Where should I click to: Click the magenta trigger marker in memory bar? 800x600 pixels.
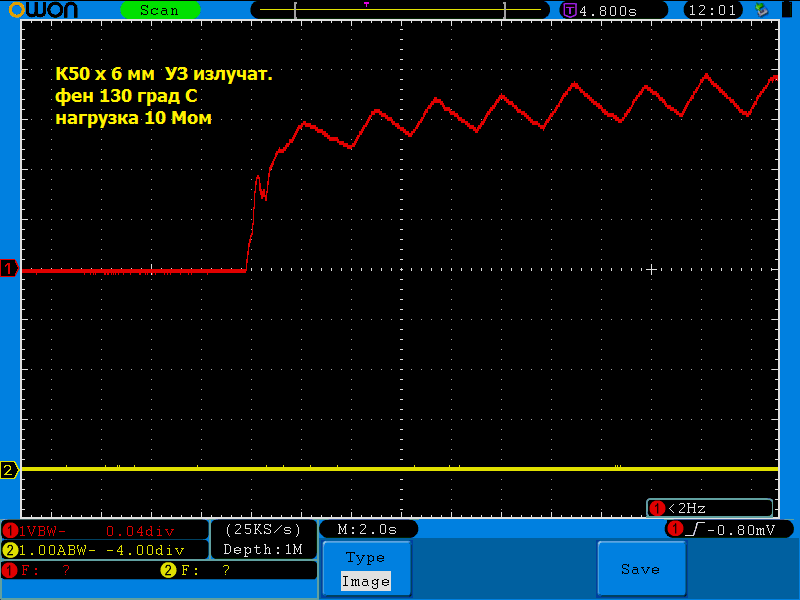pyautogui.click(x=366, y=5)
